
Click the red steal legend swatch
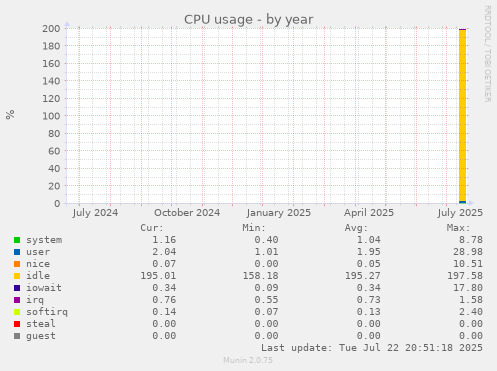click(x=17, y=324)
